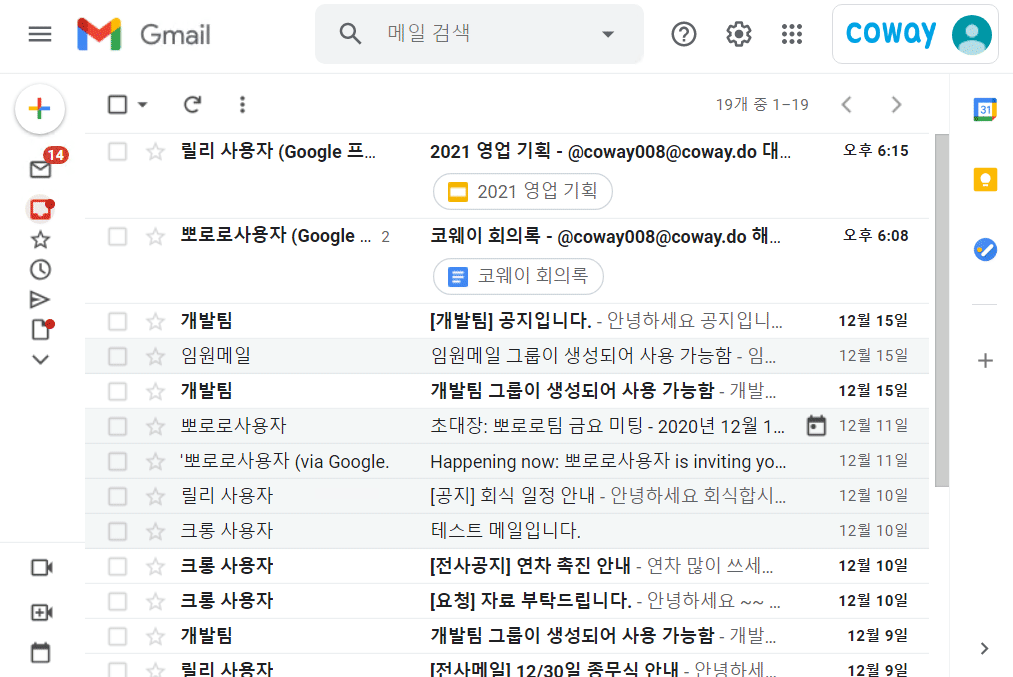Select the 코웨이 회의록 email checkbox
1013x677 pixels.
click(x=118, y=236)
